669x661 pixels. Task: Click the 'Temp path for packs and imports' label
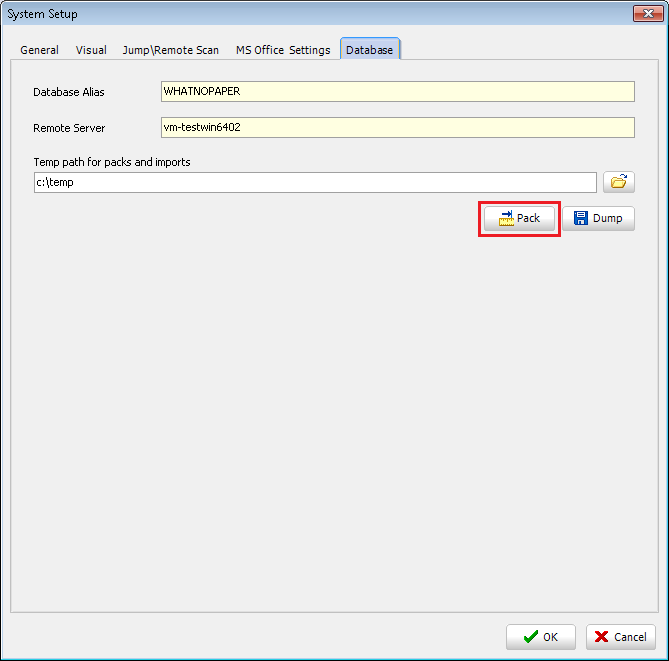tap(112, 162)
